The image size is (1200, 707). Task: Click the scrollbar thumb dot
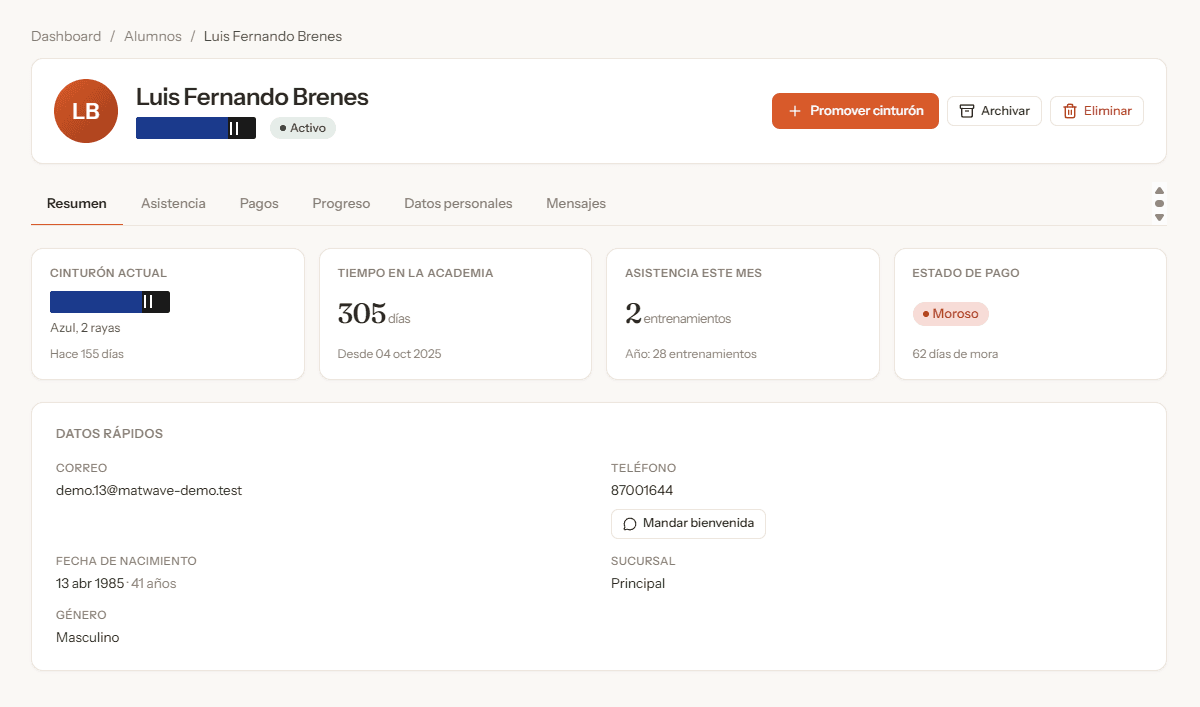click(x=1159, y=203)
